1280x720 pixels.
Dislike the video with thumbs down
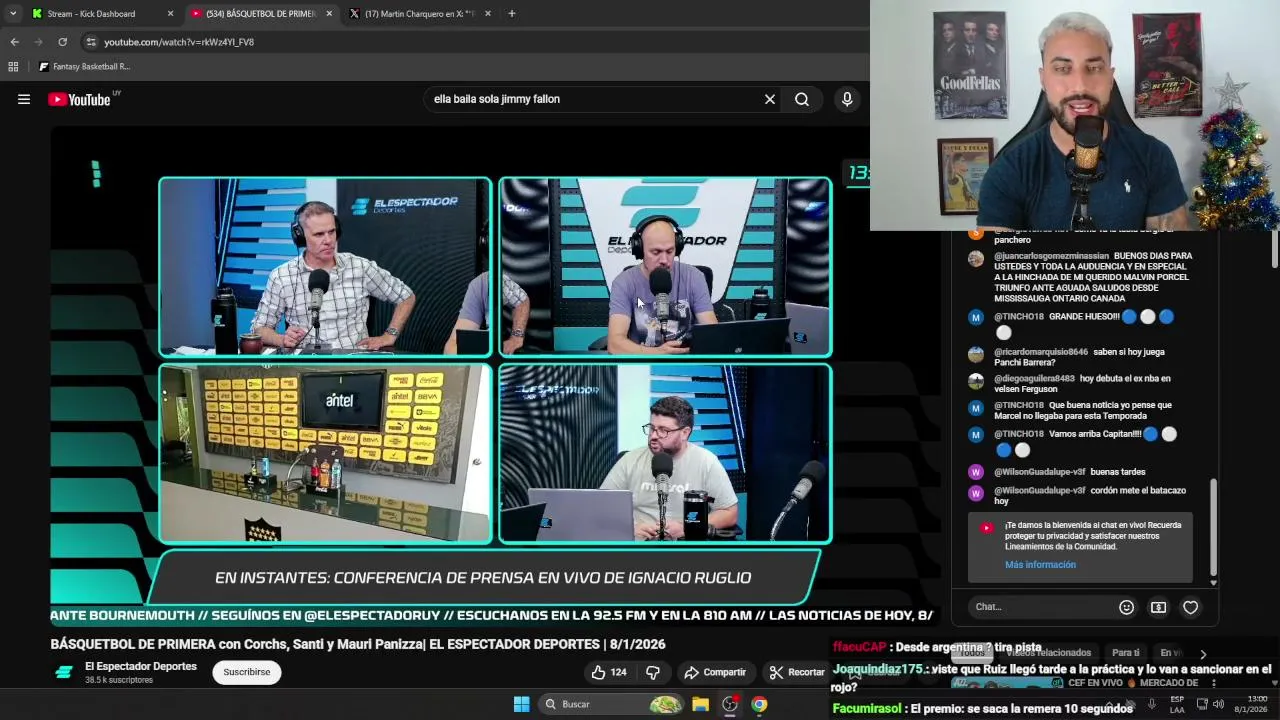click(653, 672)
